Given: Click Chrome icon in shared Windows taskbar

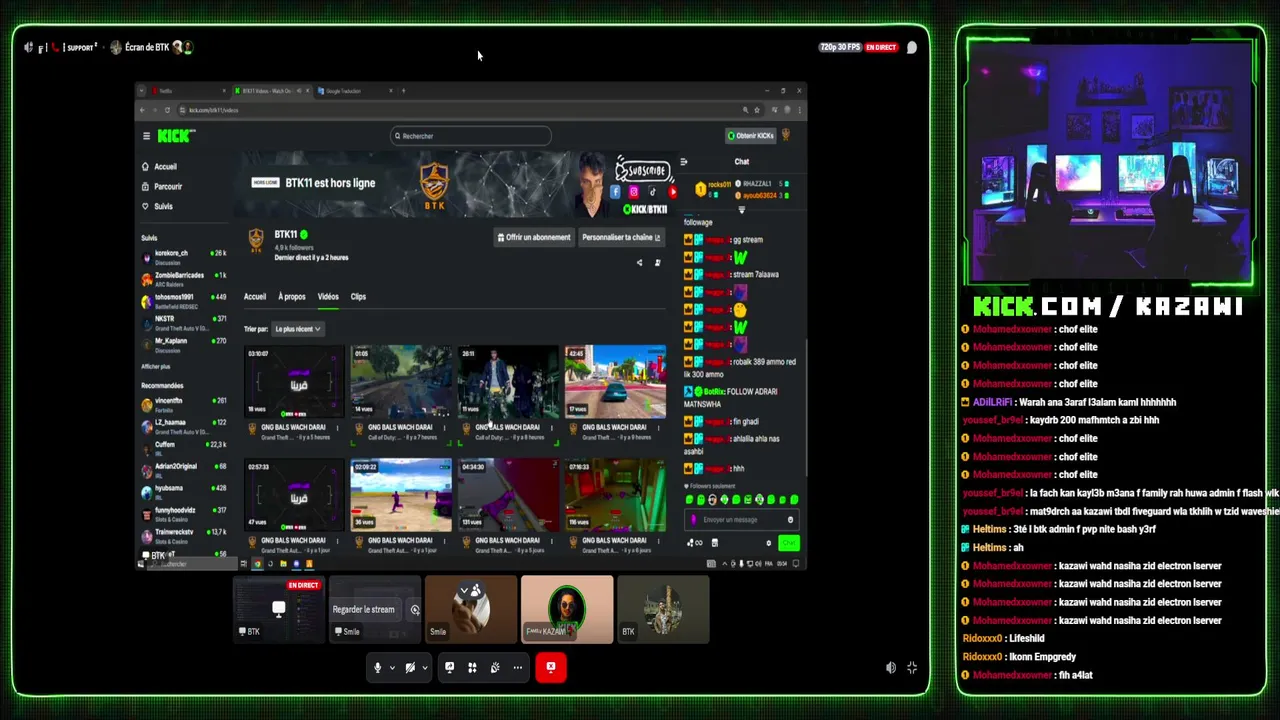Looking at the screenshot, I should coord(257,564).
